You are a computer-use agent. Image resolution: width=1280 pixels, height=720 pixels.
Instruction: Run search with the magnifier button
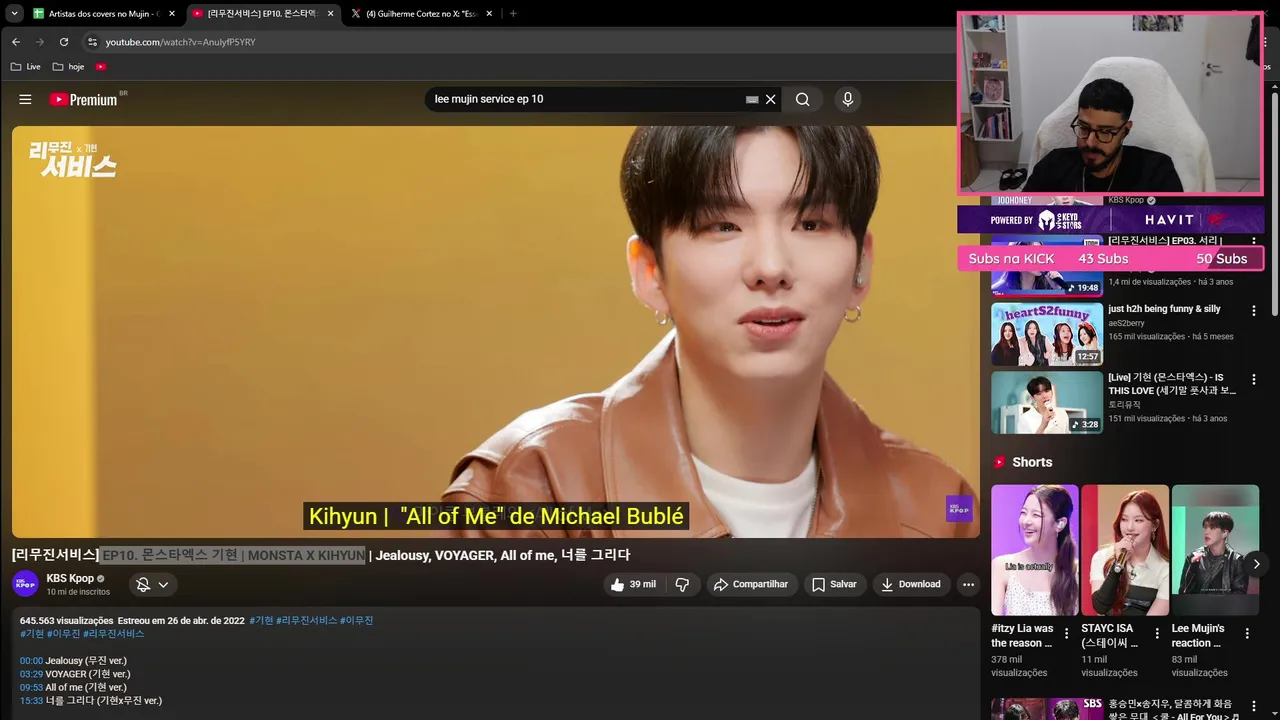click(x=802, y=99)
